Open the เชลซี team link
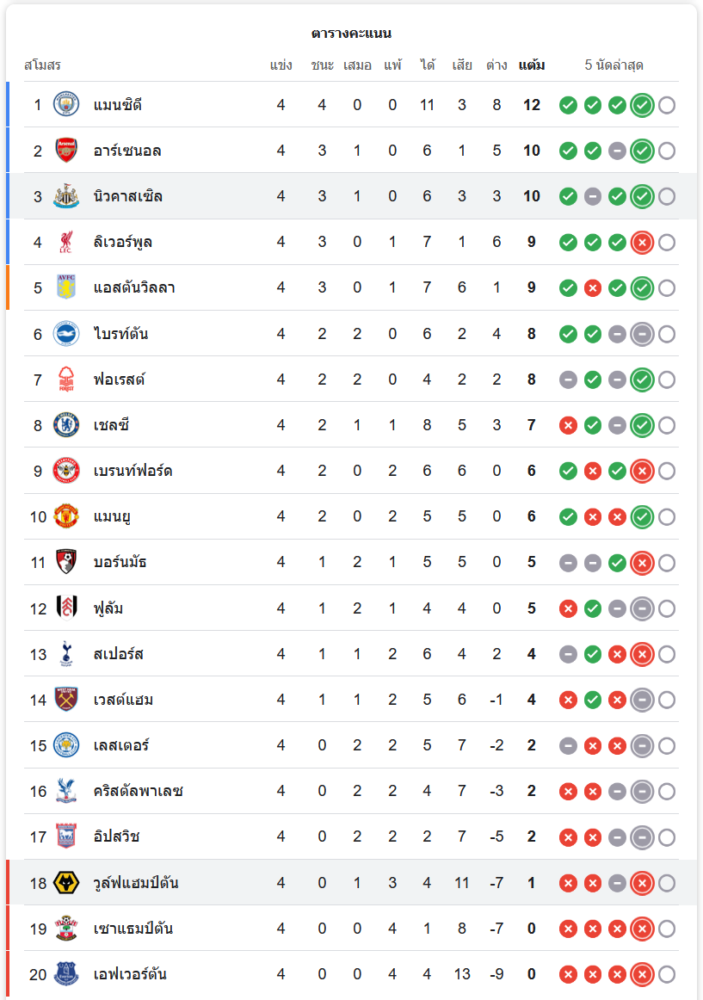 tap(111, 425)
